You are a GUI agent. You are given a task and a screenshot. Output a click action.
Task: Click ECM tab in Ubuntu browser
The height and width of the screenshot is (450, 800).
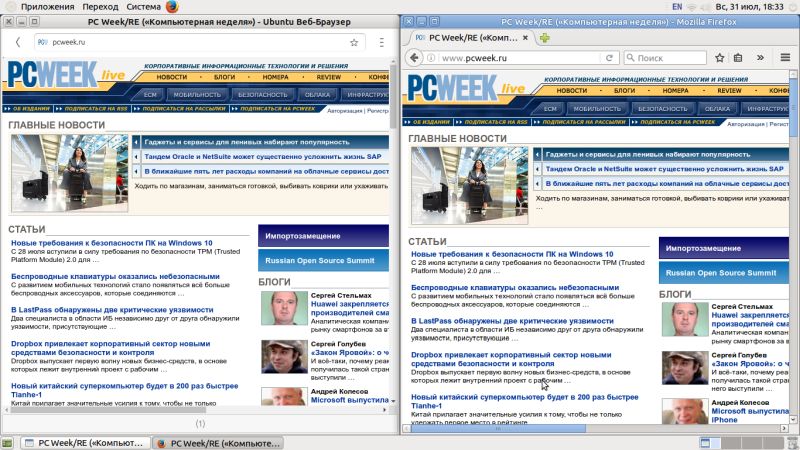click(150, 94)
